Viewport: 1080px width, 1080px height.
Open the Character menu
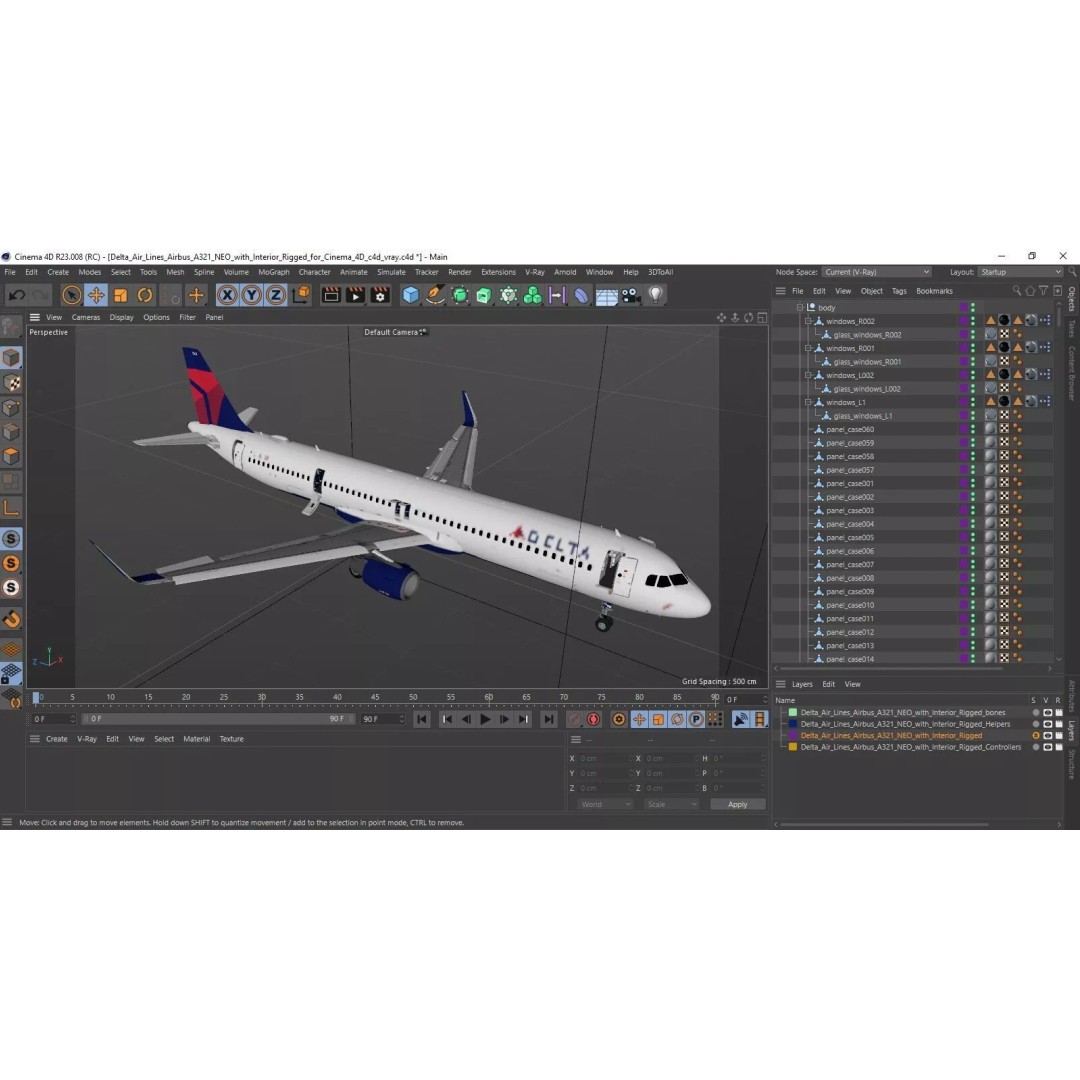[314, 272]
